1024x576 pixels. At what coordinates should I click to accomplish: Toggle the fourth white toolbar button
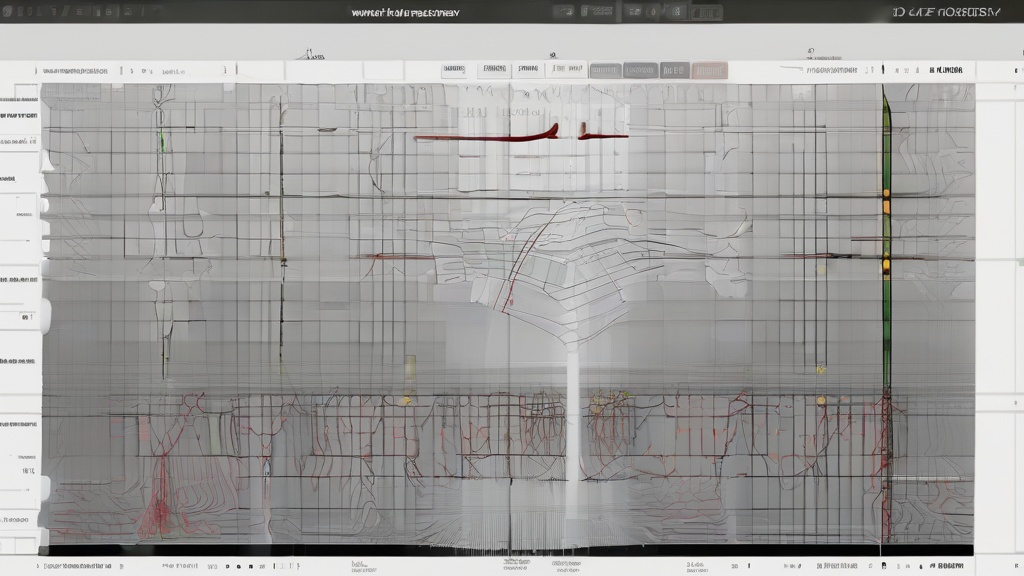[566, 70]
